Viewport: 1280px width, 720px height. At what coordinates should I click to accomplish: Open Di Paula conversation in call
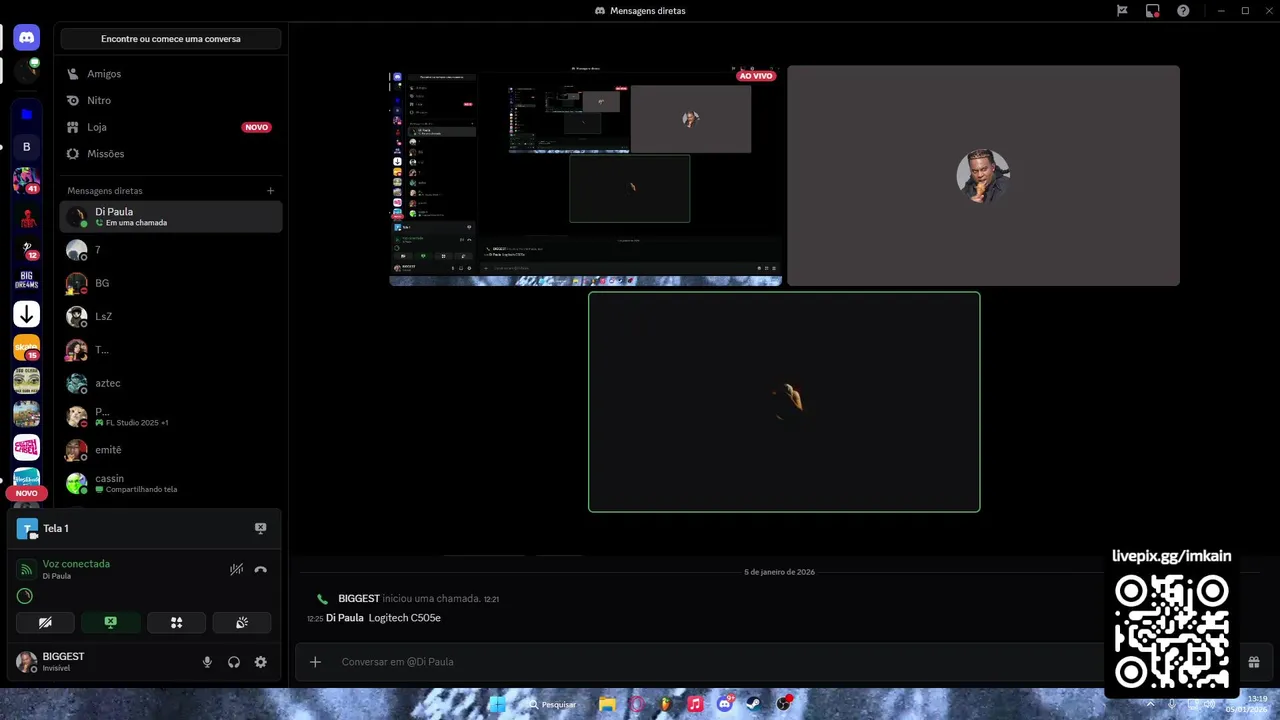tap(171, 216)
